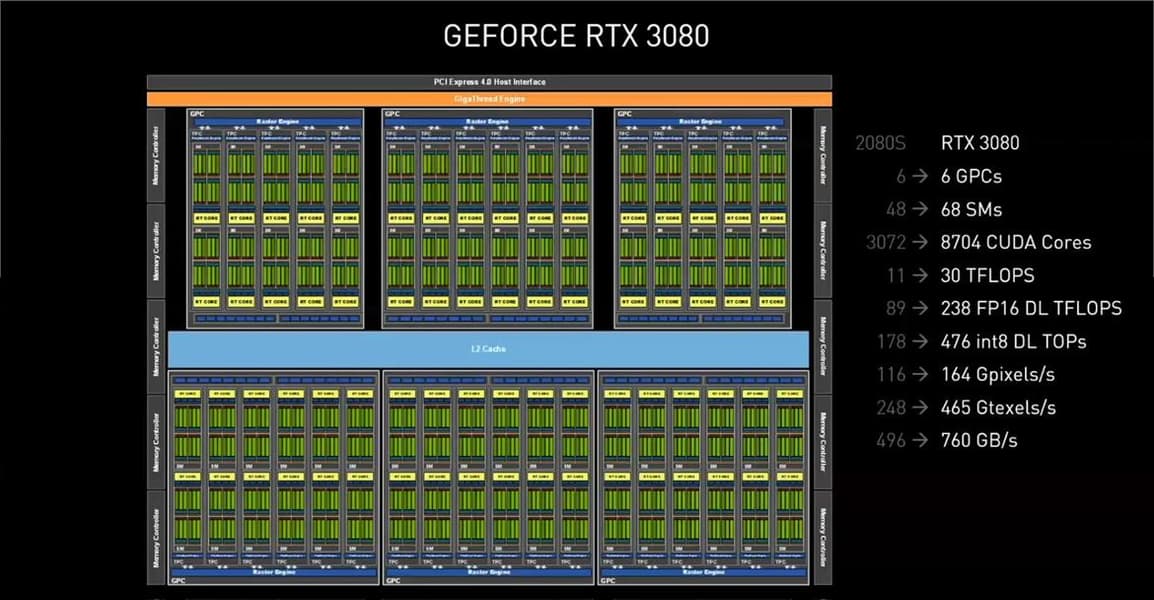Select the arrow next to 48

point(920,209)
